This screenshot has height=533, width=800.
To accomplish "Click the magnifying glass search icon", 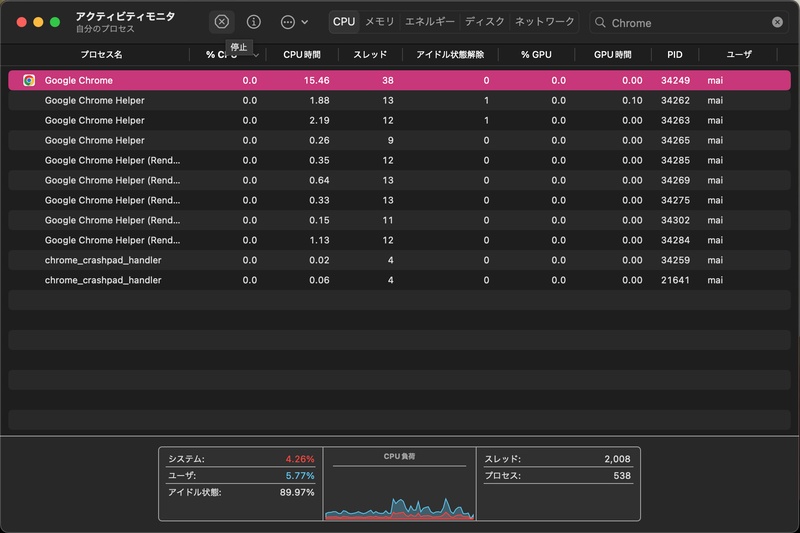I will click(x=601, y=22).
